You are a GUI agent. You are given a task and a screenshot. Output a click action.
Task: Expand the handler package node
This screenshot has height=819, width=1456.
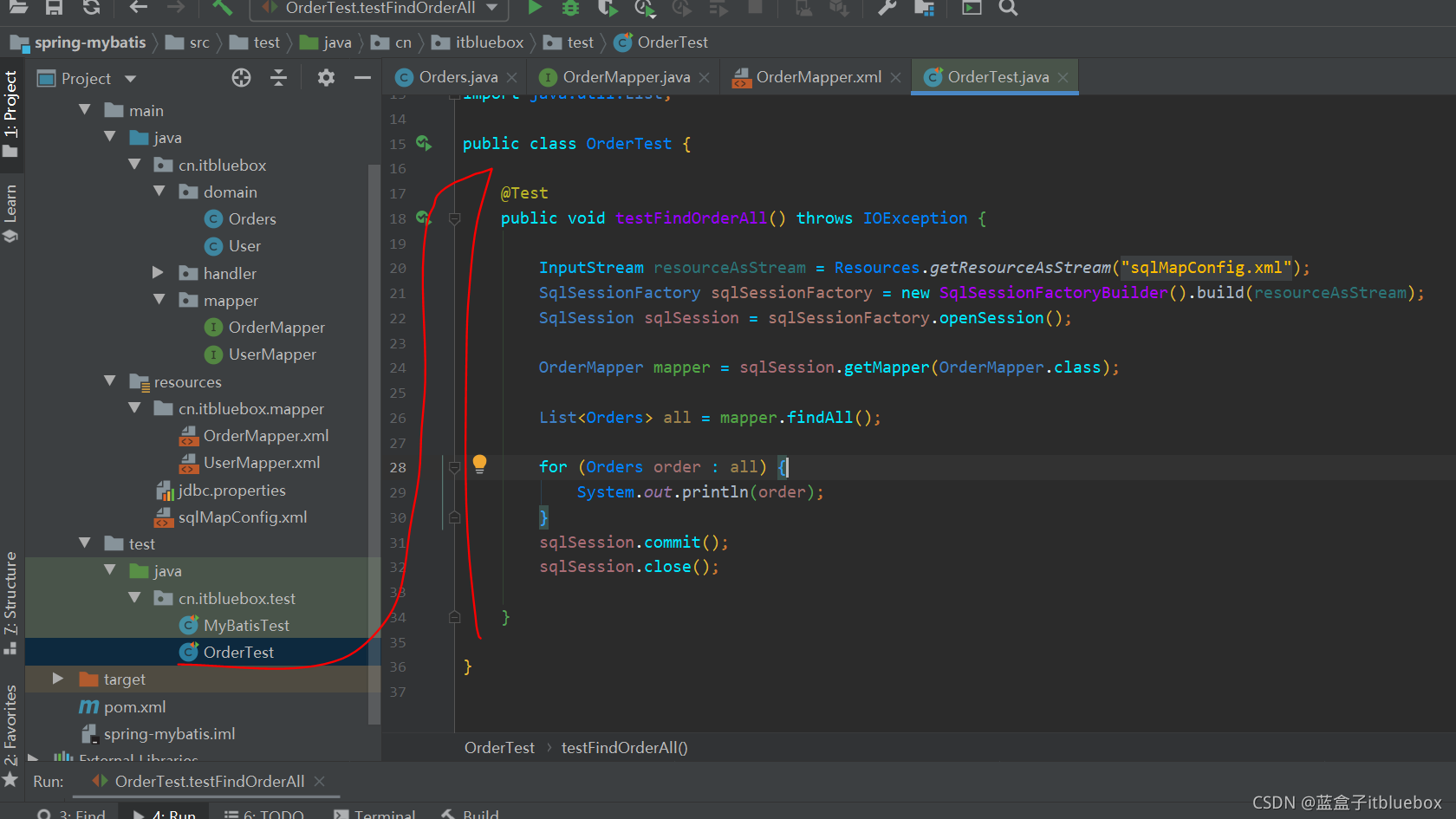pos(158,273)
